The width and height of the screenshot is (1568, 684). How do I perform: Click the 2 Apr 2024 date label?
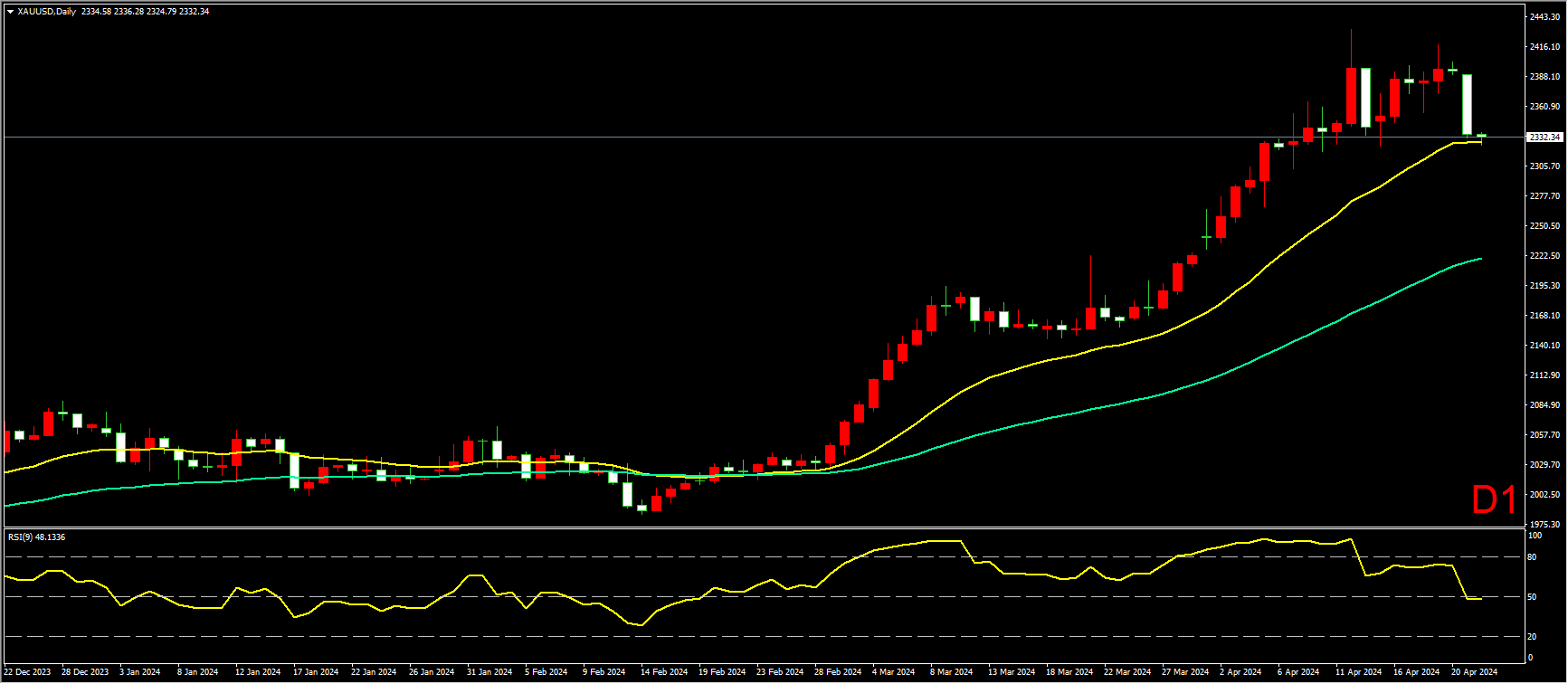[1240, 672]
